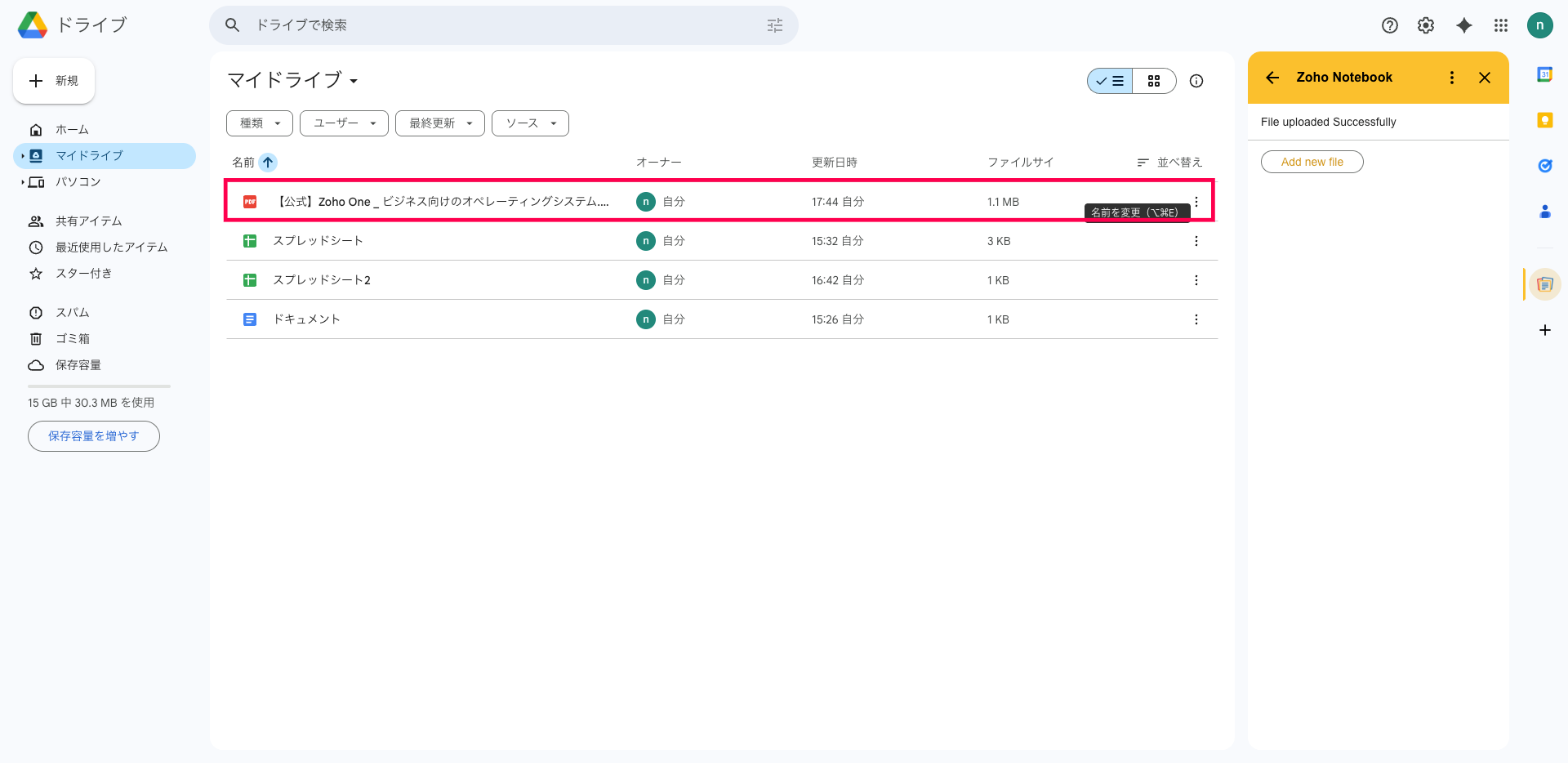Open the Google apps grid launcher
This screenshot has height=763, width=1568.
click(1500, 25)
